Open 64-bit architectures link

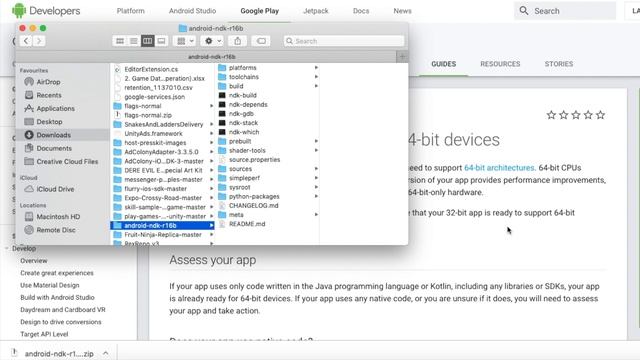click(499, 168)
